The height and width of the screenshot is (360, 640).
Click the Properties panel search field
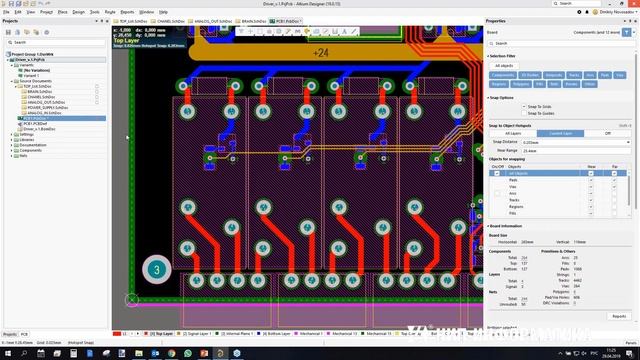point(560,43)
